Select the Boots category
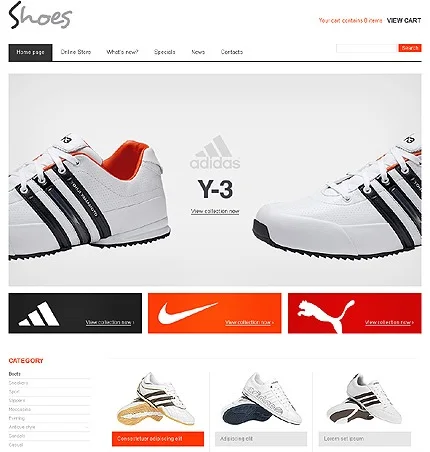Viewport: 430px width, 452px height. (x=15, y=374)
